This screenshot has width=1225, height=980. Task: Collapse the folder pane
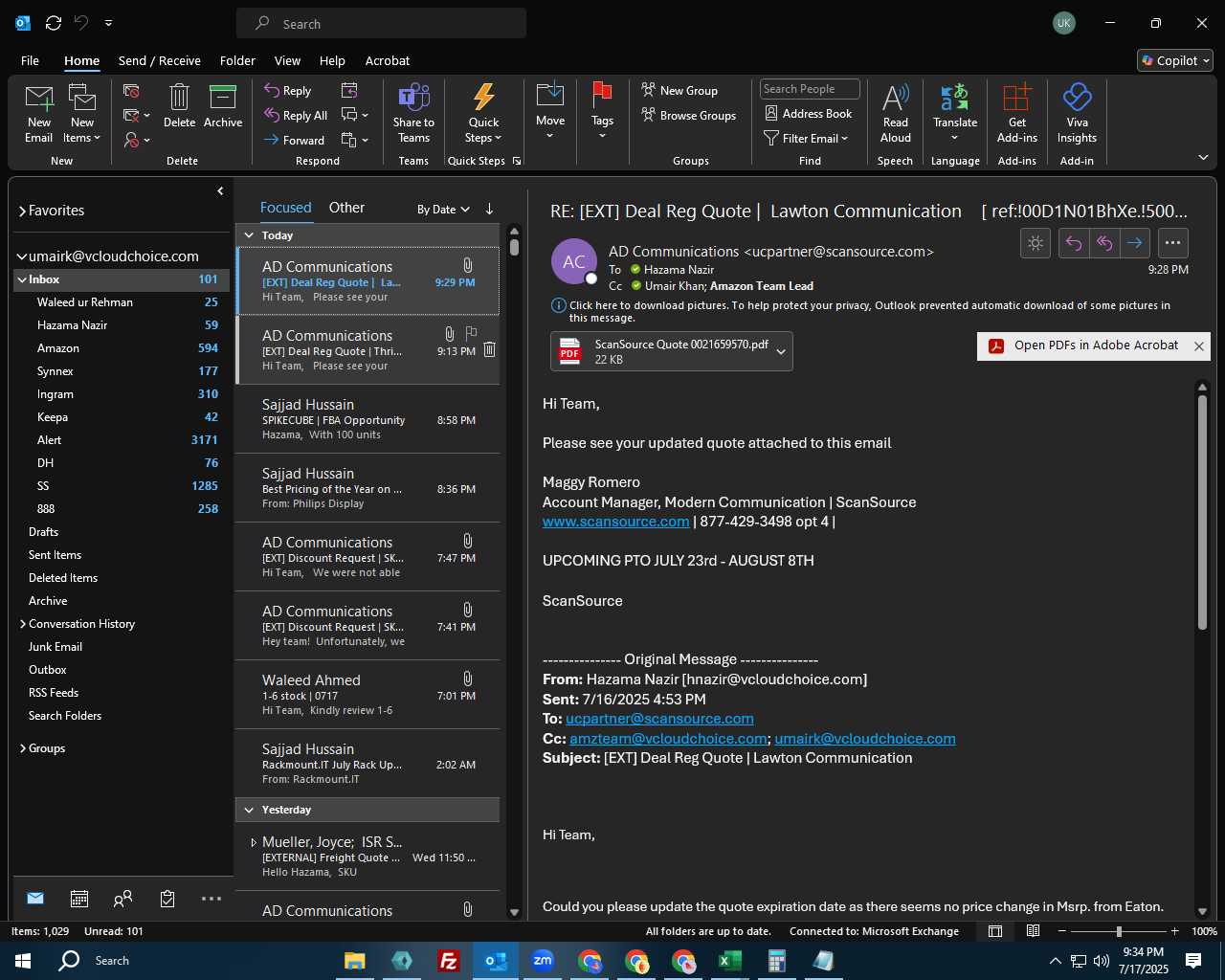(x=220, y=191)
